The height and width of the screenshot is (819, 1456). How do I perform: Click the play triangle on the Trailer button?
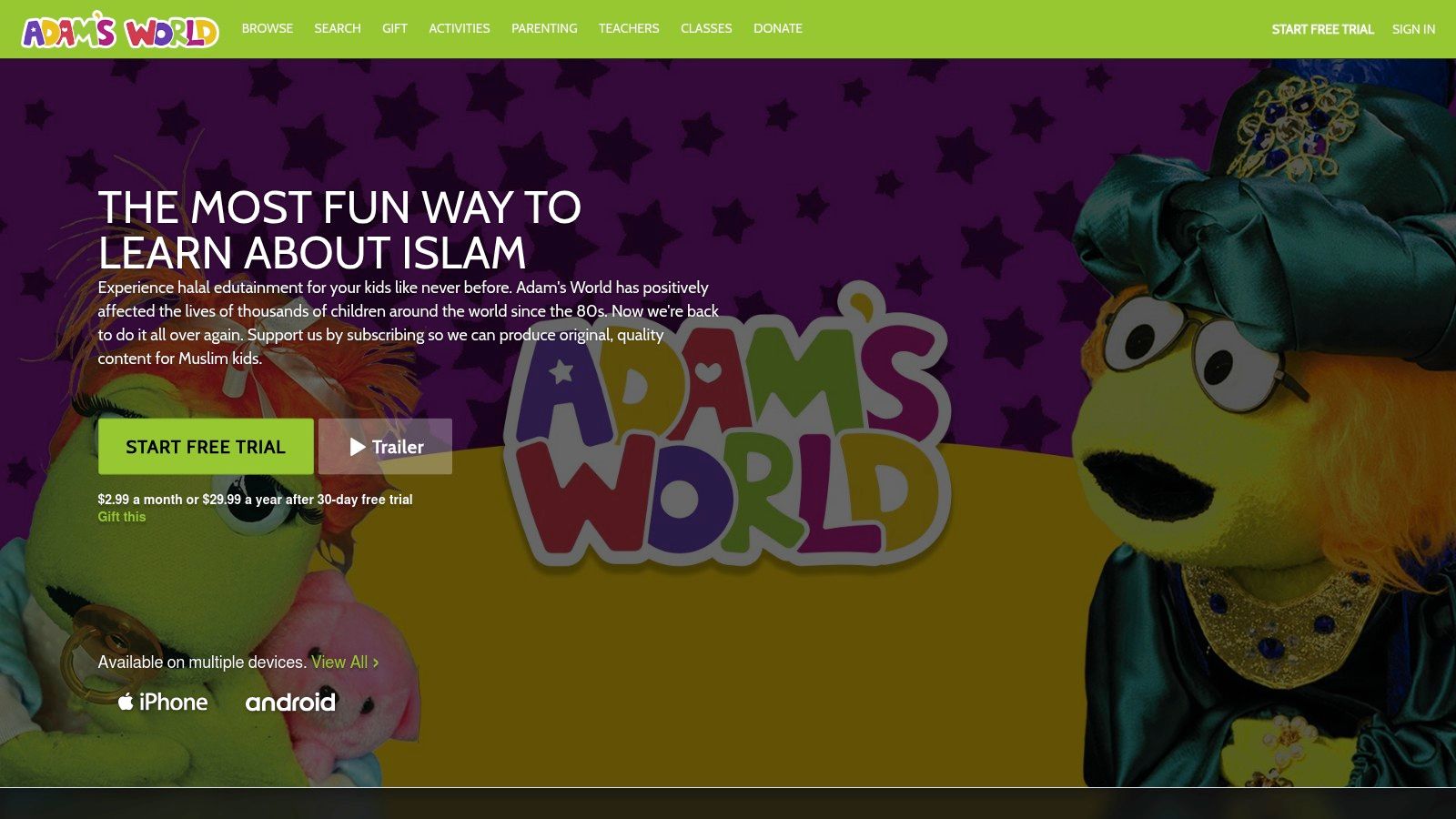click(x=357, y=447)
